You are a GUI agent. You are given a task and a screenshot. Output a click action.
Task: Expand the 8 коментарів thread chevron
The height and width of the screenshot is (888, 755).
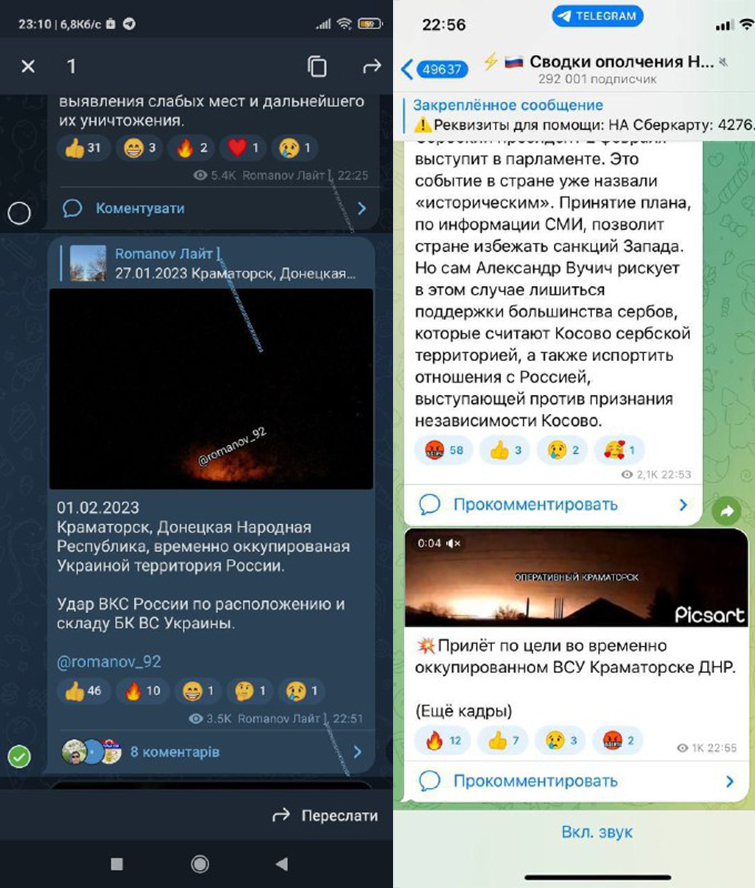(357, 752)
